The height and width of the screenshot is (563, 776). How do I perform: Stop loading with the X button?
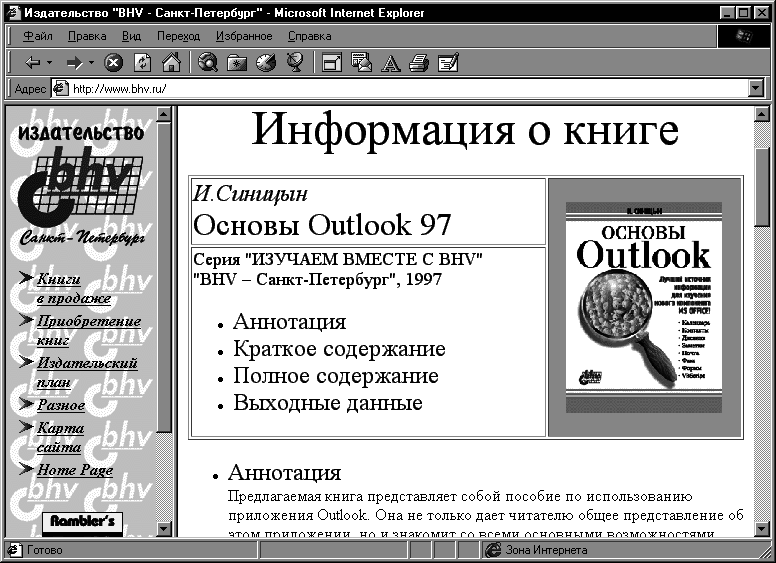(113, 63)
